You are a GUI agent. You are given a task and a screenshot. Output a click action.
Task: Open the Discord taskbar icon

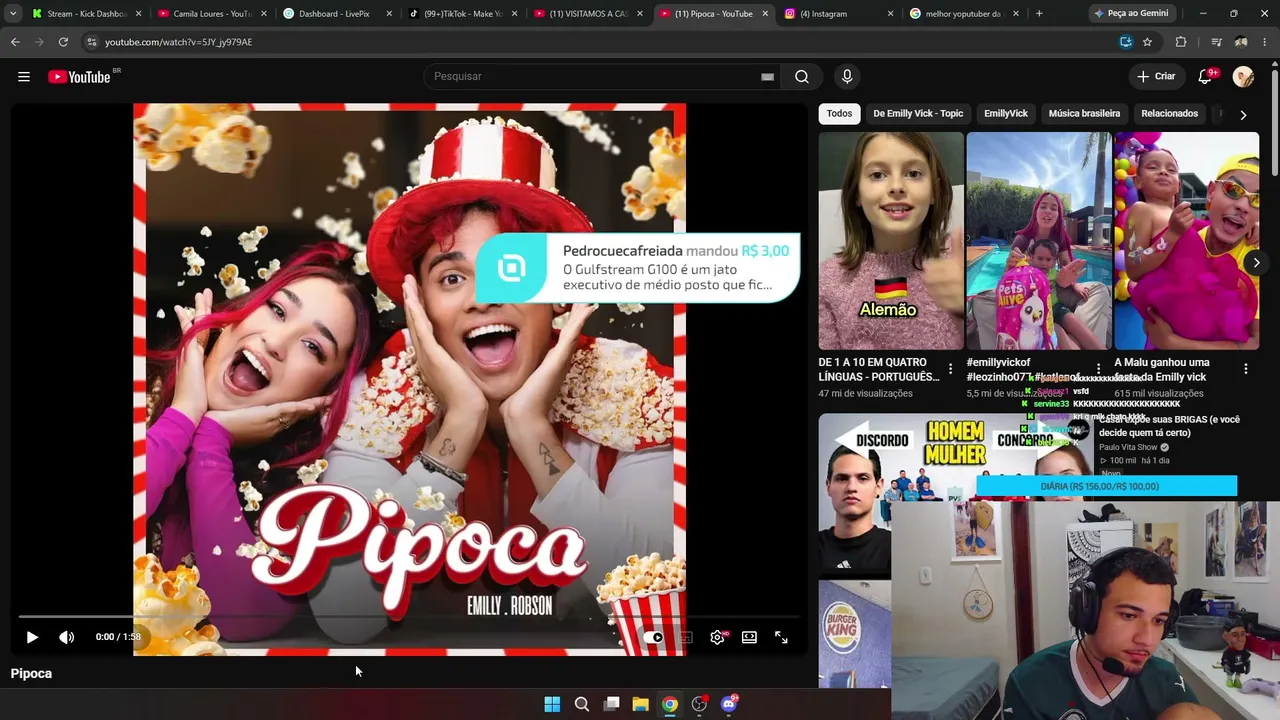pos(729,704)
